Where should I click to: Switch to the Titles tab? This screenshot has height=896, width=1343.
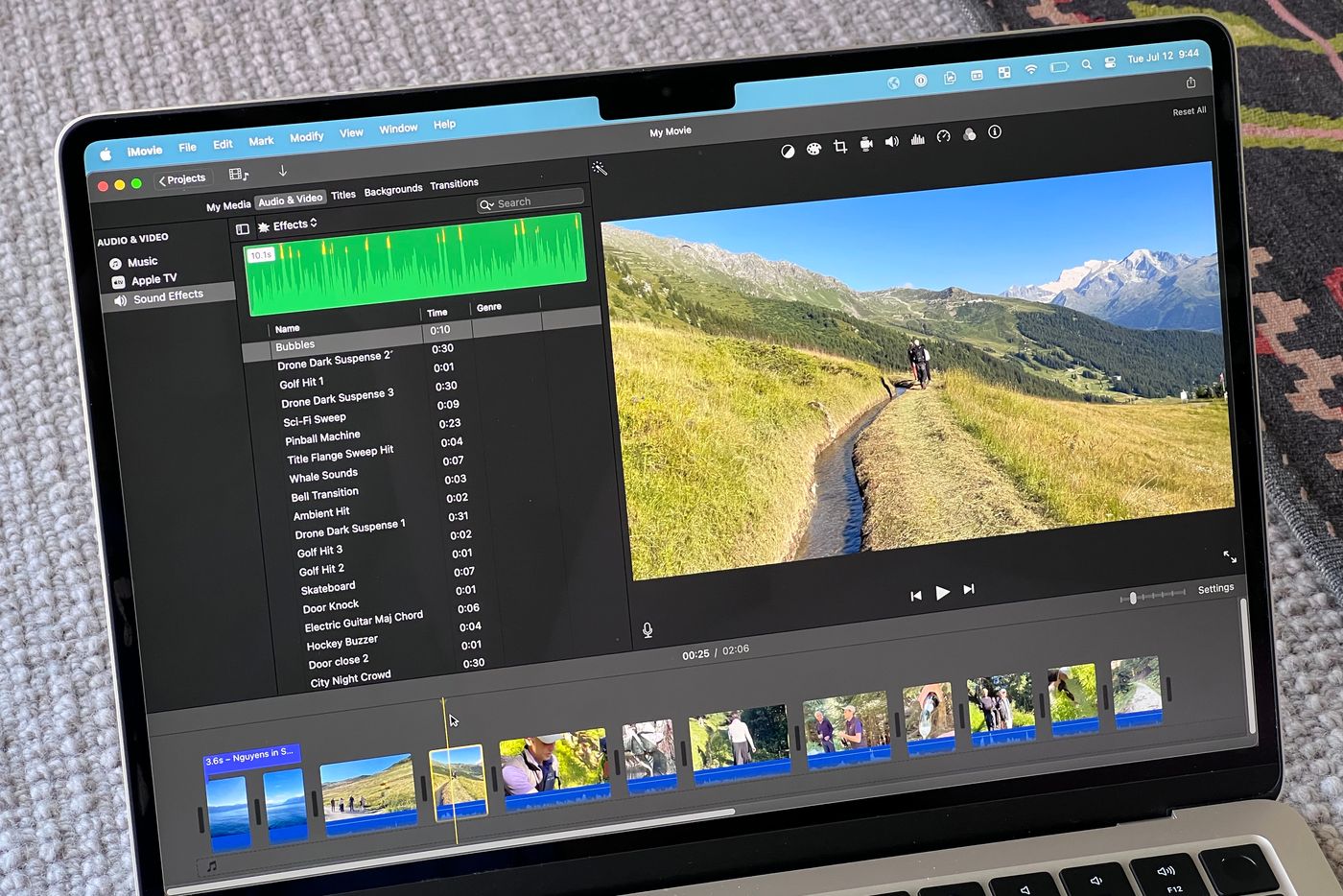coord(343,195)
